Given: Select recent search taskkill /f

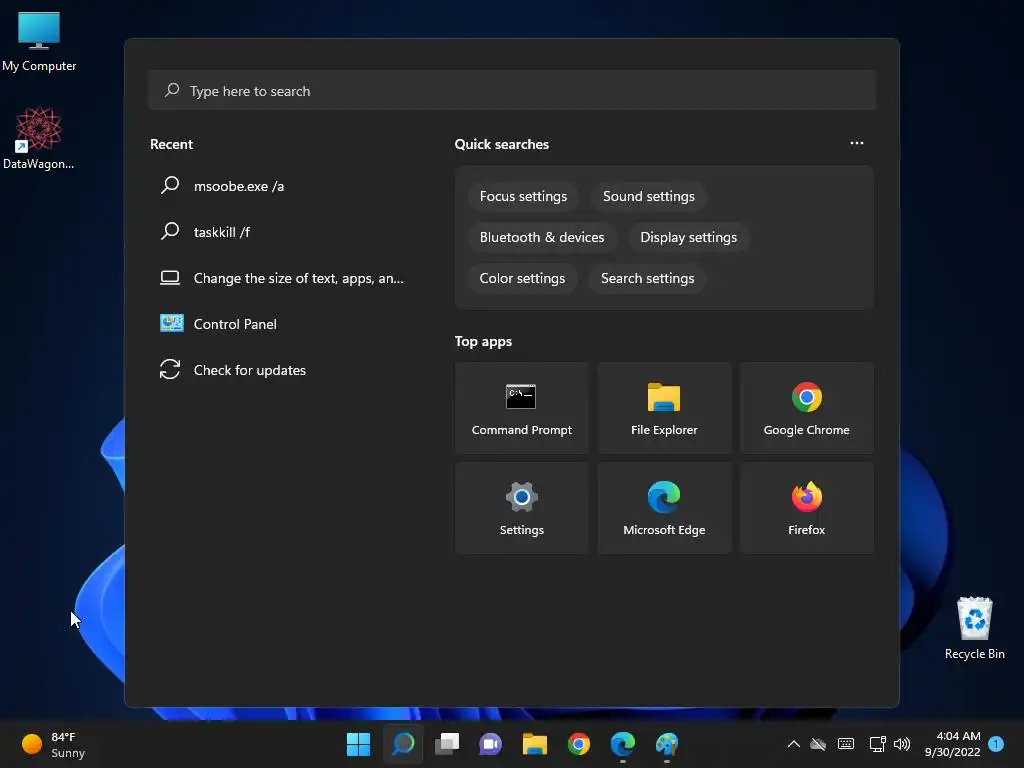Looking at the screenshot, I should point(285,232).
